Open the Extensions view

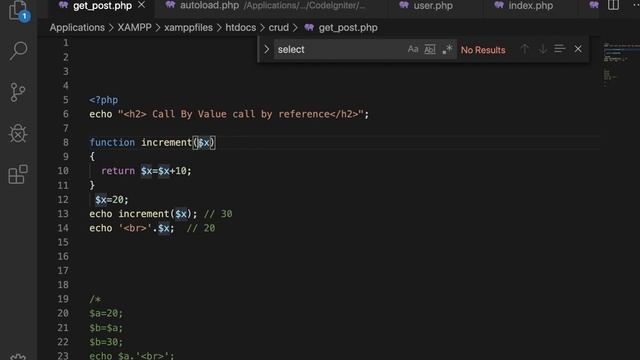[18, 174]
